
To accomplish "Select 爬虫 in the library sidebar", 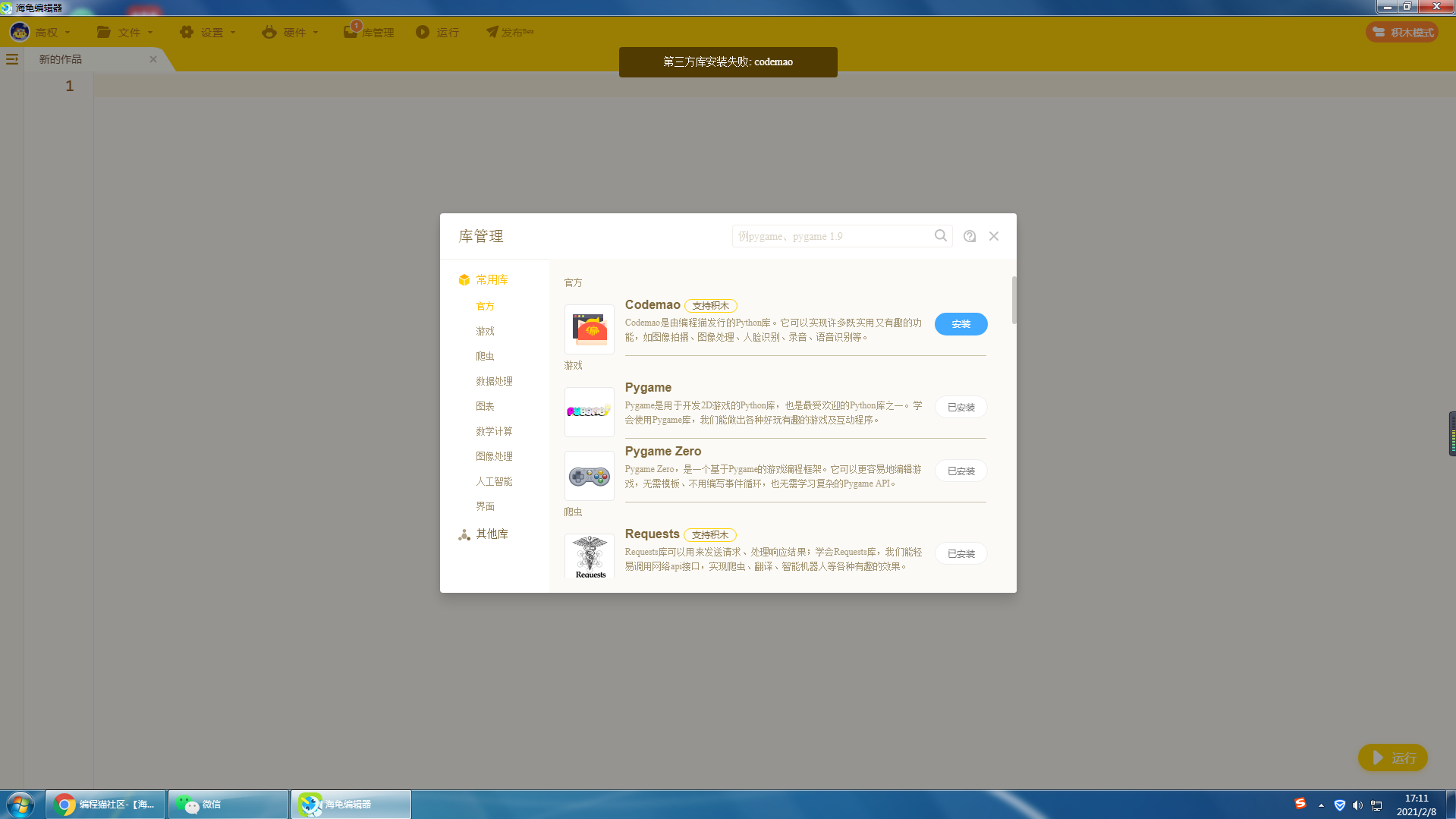I will click(485, 357).
